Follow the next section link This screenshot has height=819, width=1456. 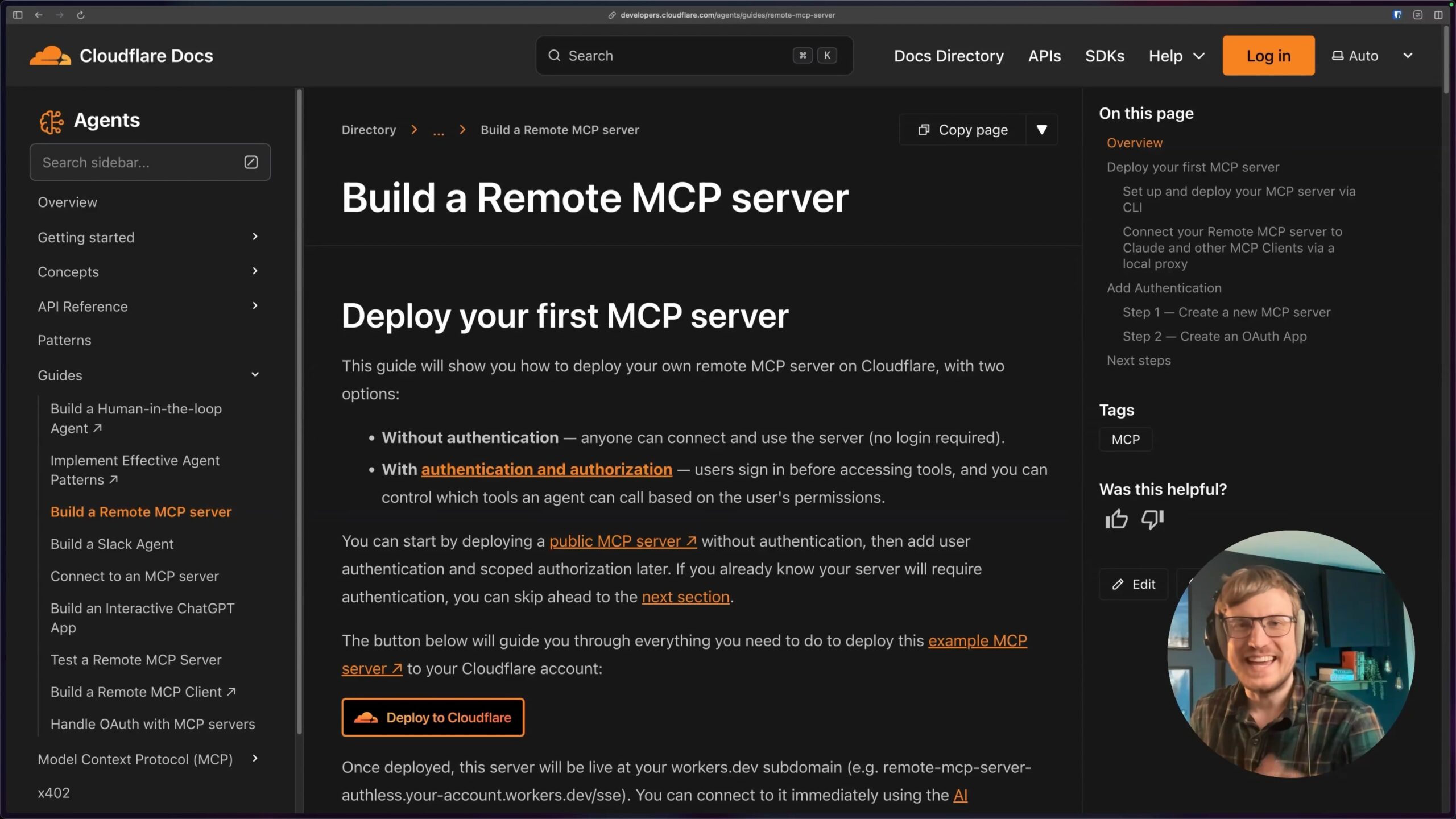(x=685, y=597)
